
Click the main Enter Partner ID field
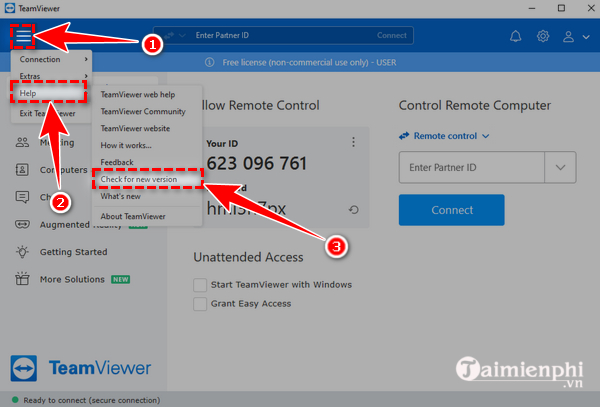click(471, 167)
